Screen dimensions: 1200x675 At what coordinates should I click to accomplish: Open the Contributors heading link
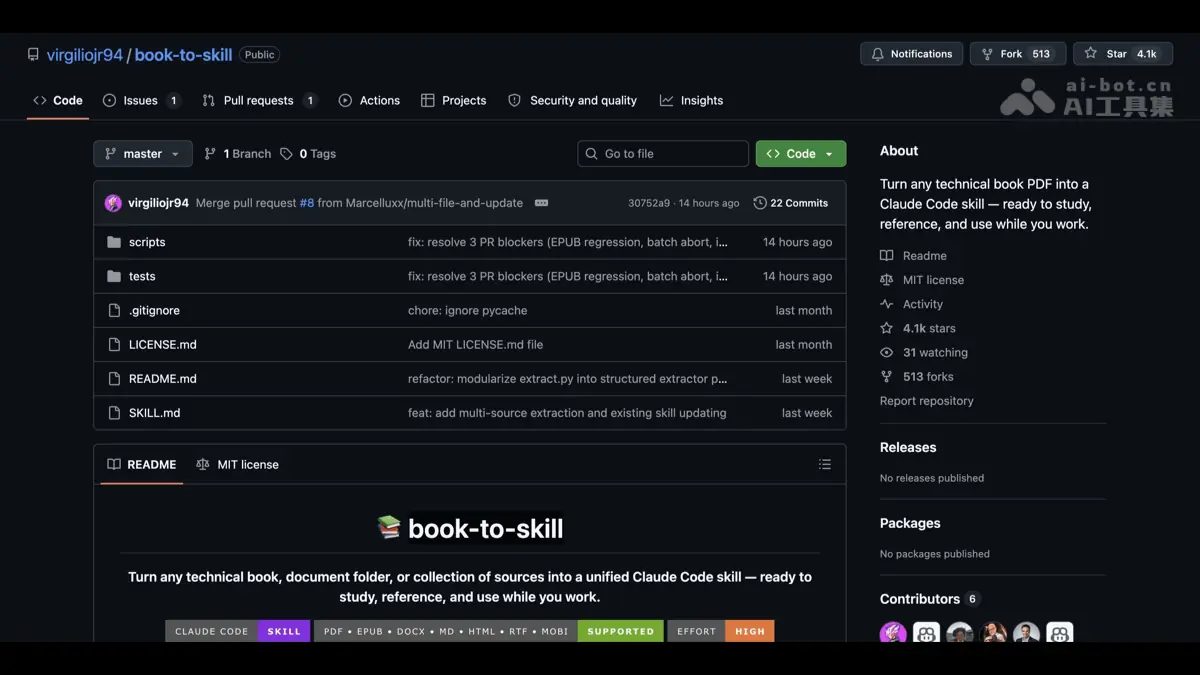pos(929,599)
